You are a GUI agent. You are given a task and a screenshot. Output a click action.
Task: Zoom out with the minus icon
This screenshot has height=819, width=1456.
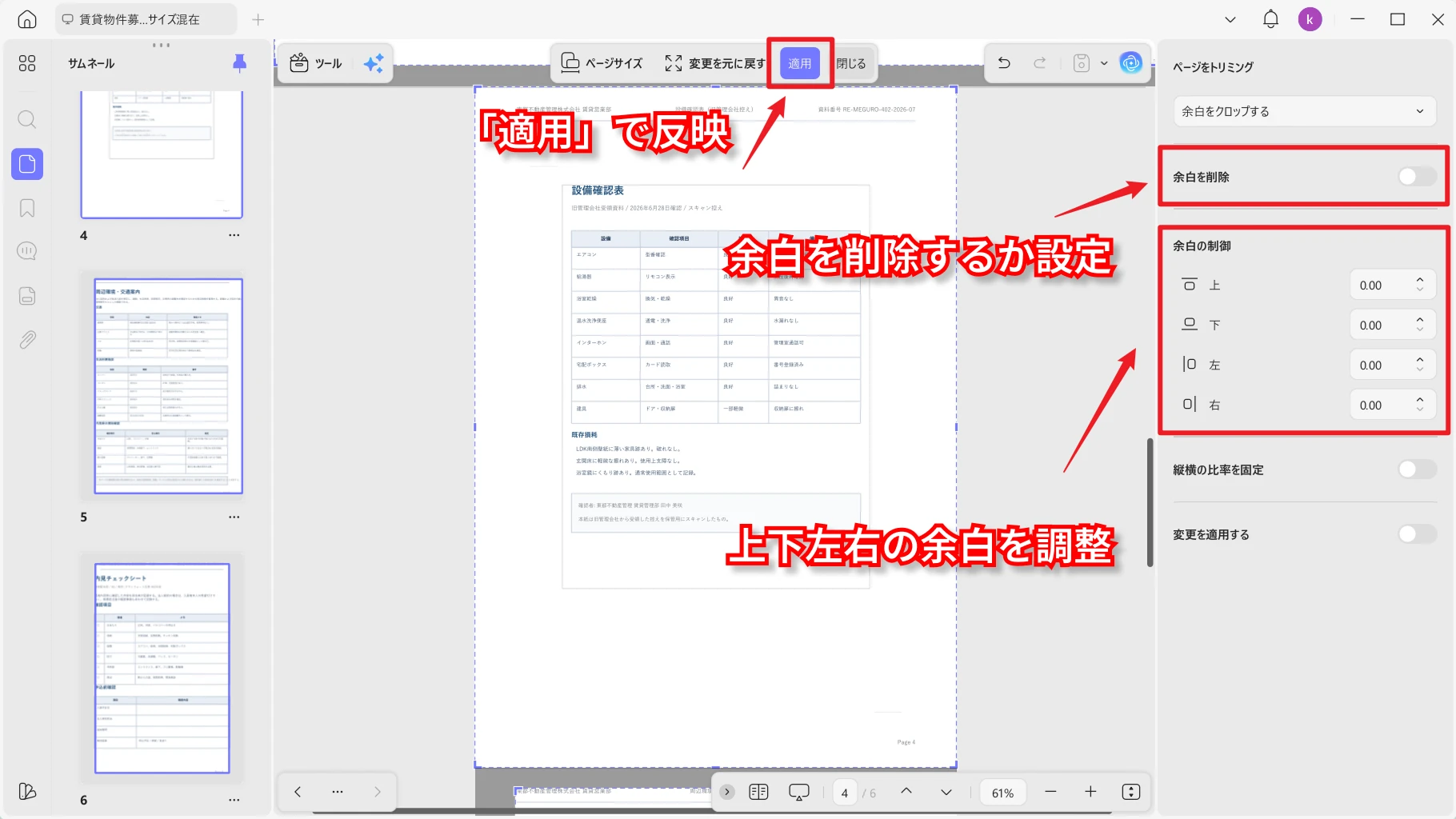pos(1050,792)
